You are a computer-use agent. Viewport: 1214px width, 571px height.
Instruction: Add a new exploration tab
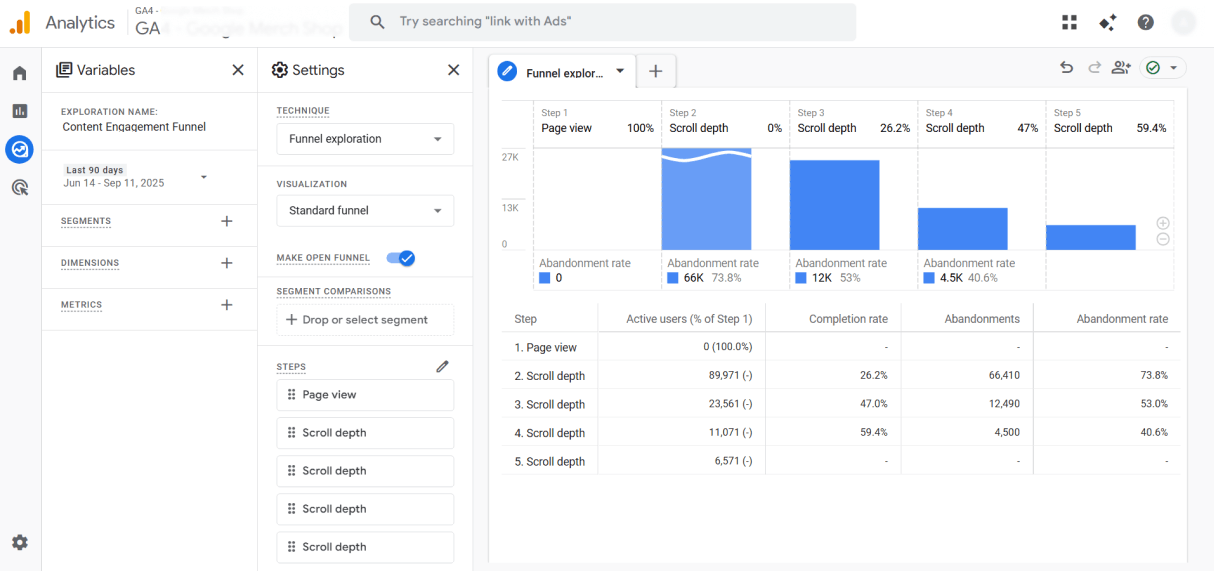656,72
